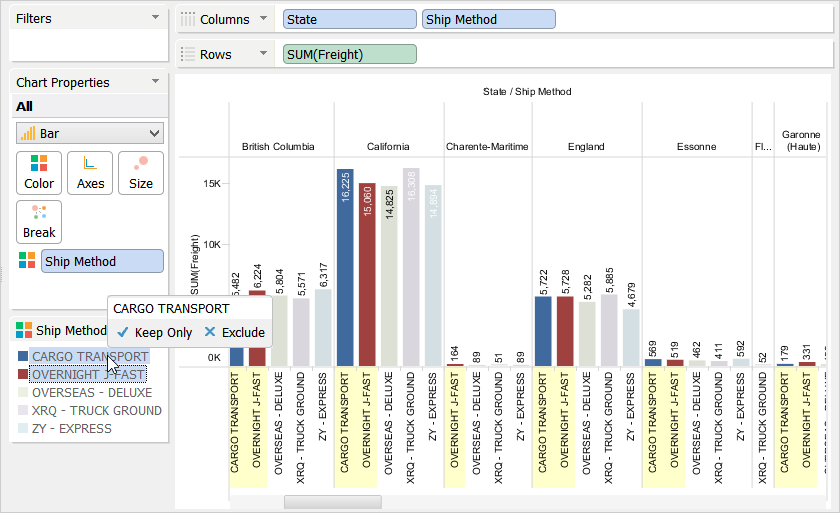Screen dimensions: 840x513
Task: Click the OVERSEAS - DELUXE legend color swatch
Action: pos(23,393)
